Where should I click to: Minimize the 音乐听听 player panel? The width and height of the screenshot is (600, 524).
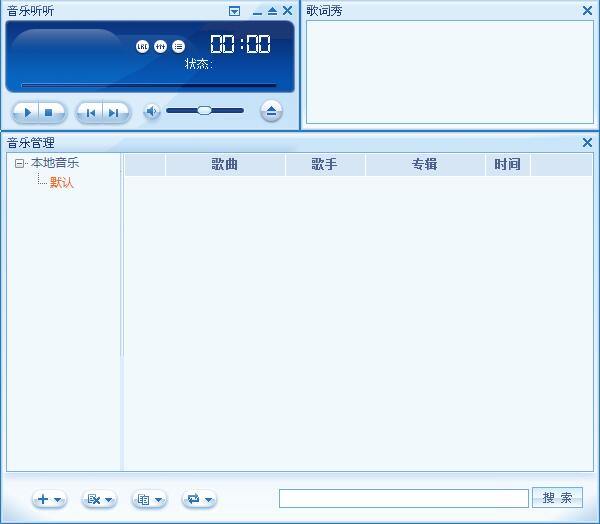[x=258, y=12]
